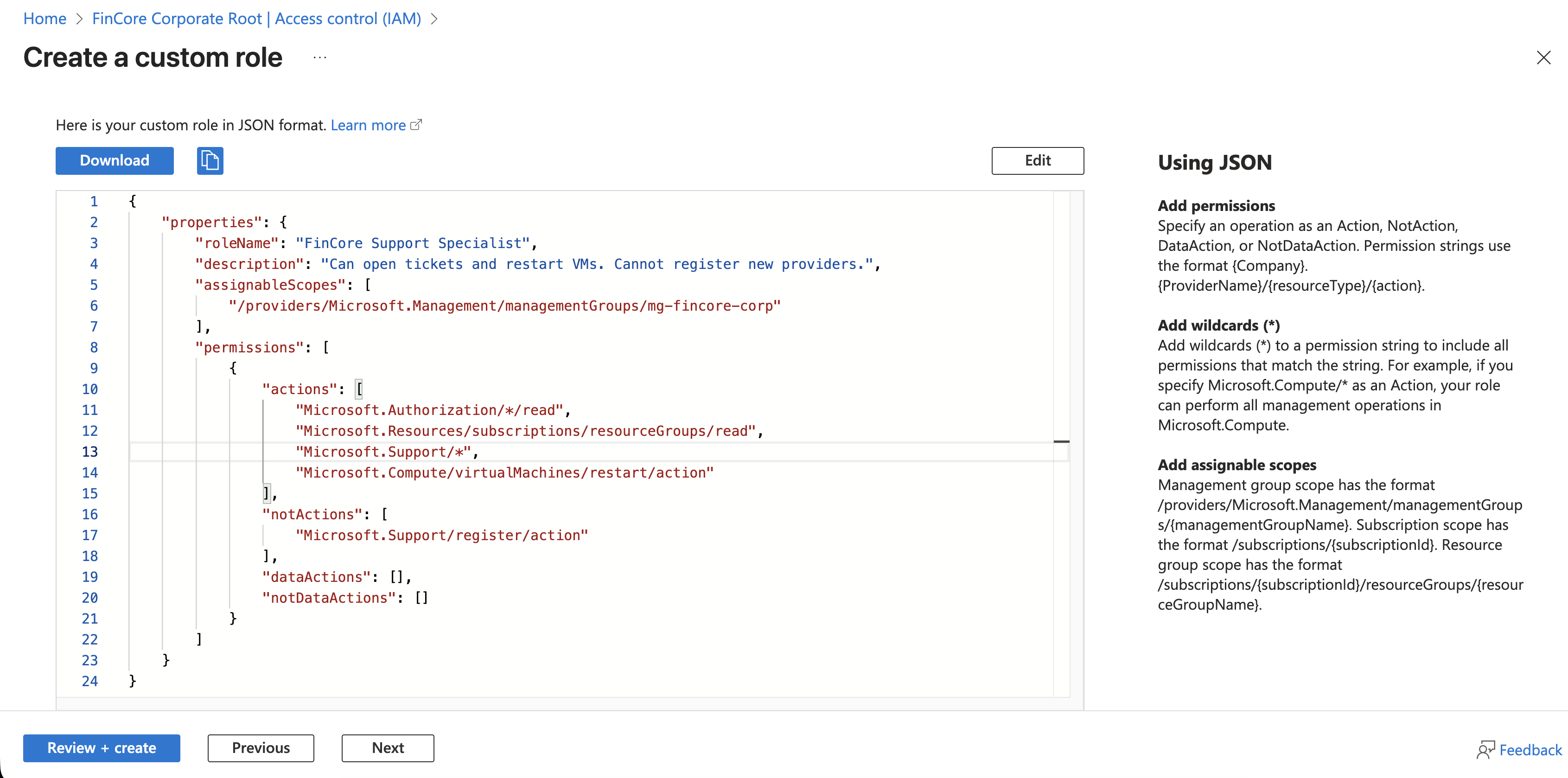Click the copy JSON to clipboard icon
The width and height of the screenshot is (1568, 778).
[x=210, y=161]
